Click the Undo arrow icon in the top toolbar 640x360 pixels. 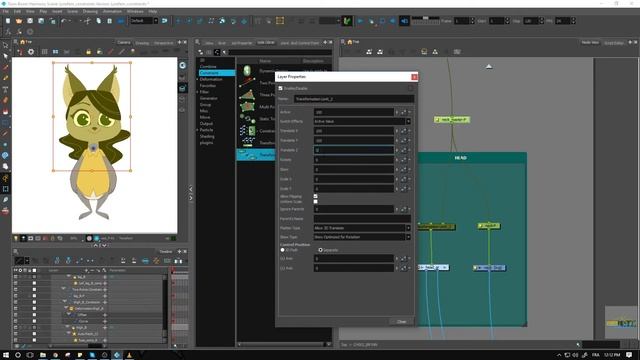64,21
